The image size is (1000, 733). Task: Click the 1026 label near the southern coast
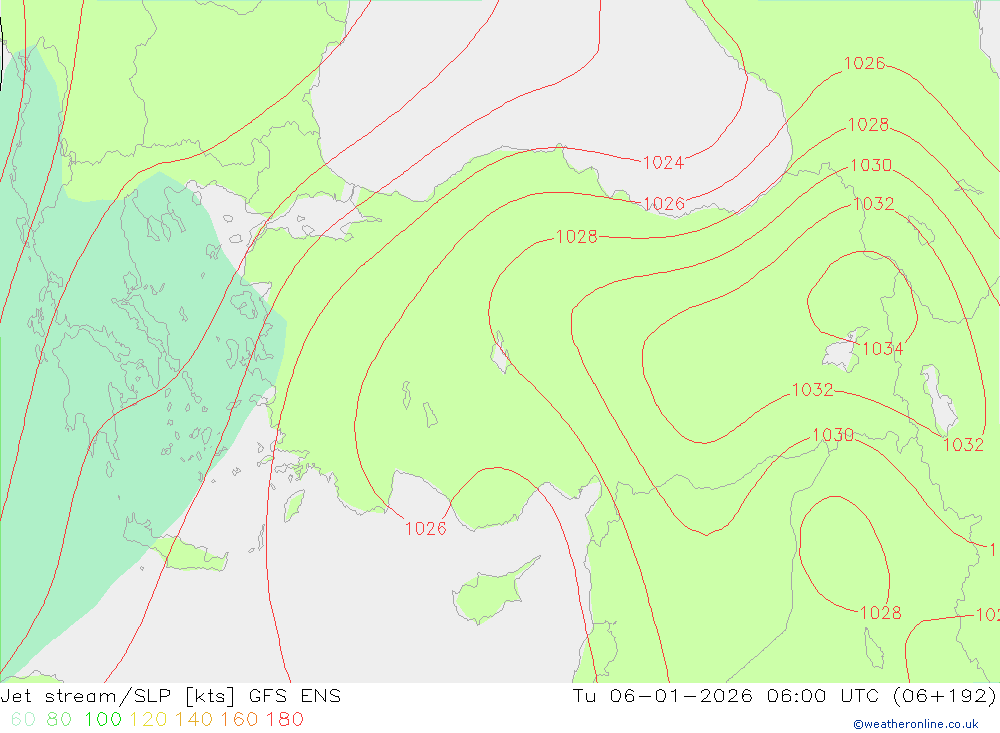click(x=425, y=529)
